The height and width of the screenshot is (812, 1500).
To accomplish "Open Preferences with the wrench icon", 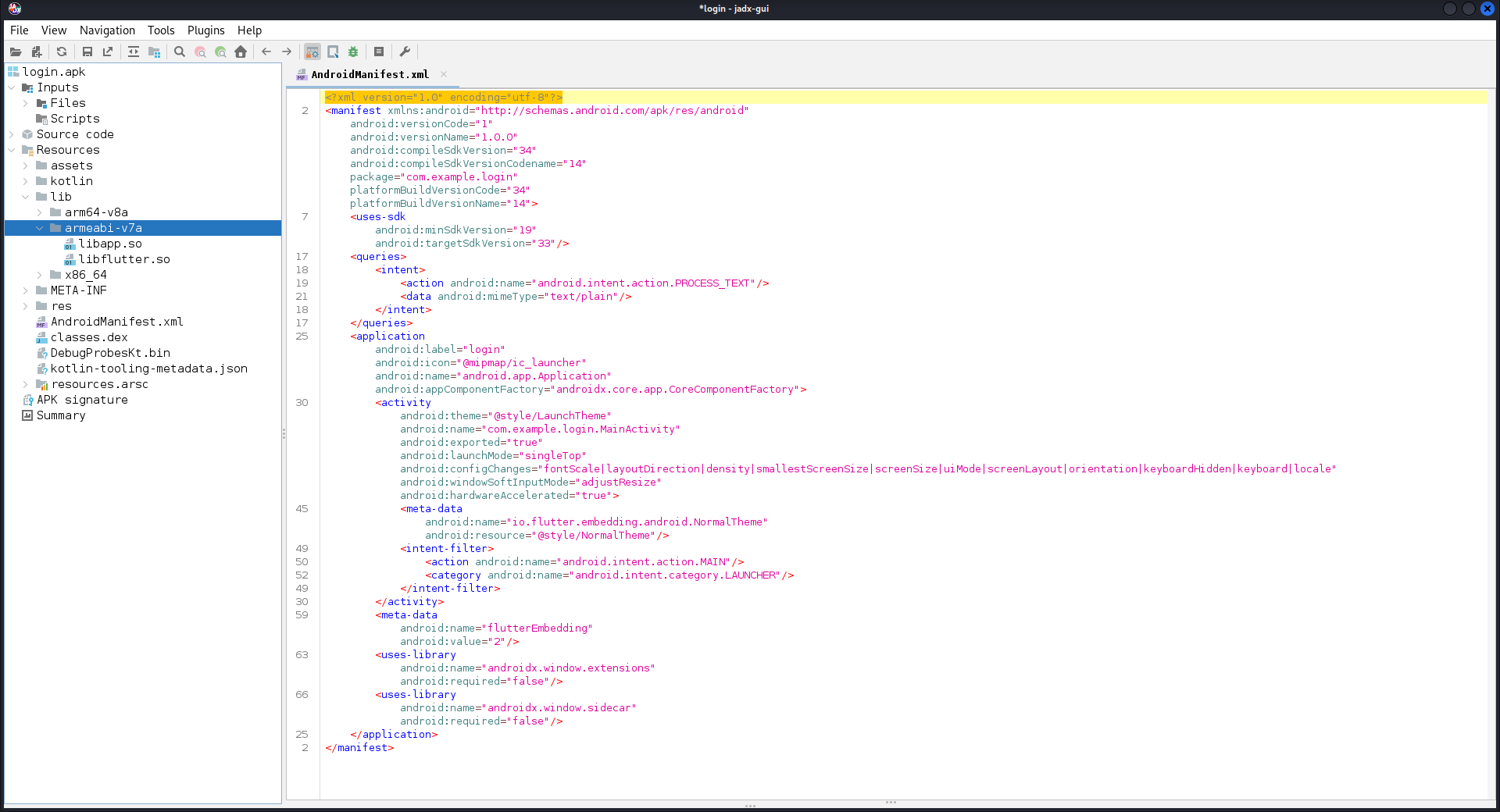I will point(405,52).
